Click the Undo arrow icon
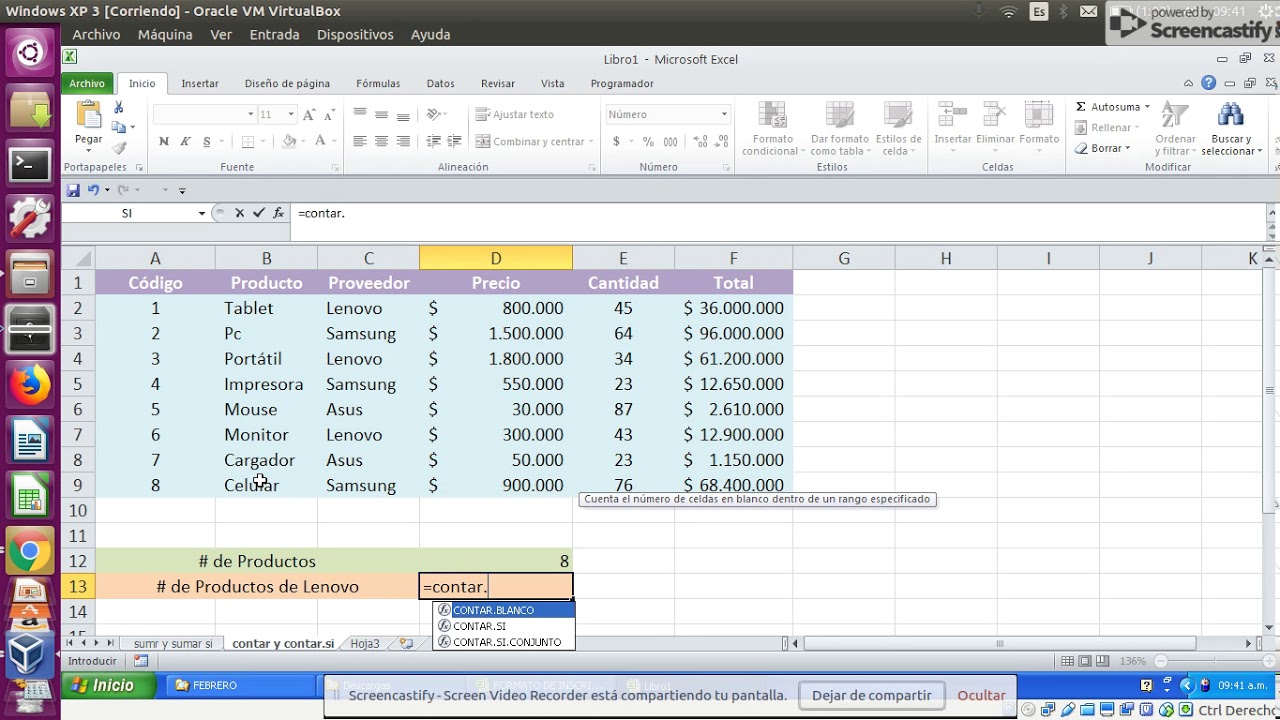Screen dimensions: 1280x720 (x=93, y=190)
